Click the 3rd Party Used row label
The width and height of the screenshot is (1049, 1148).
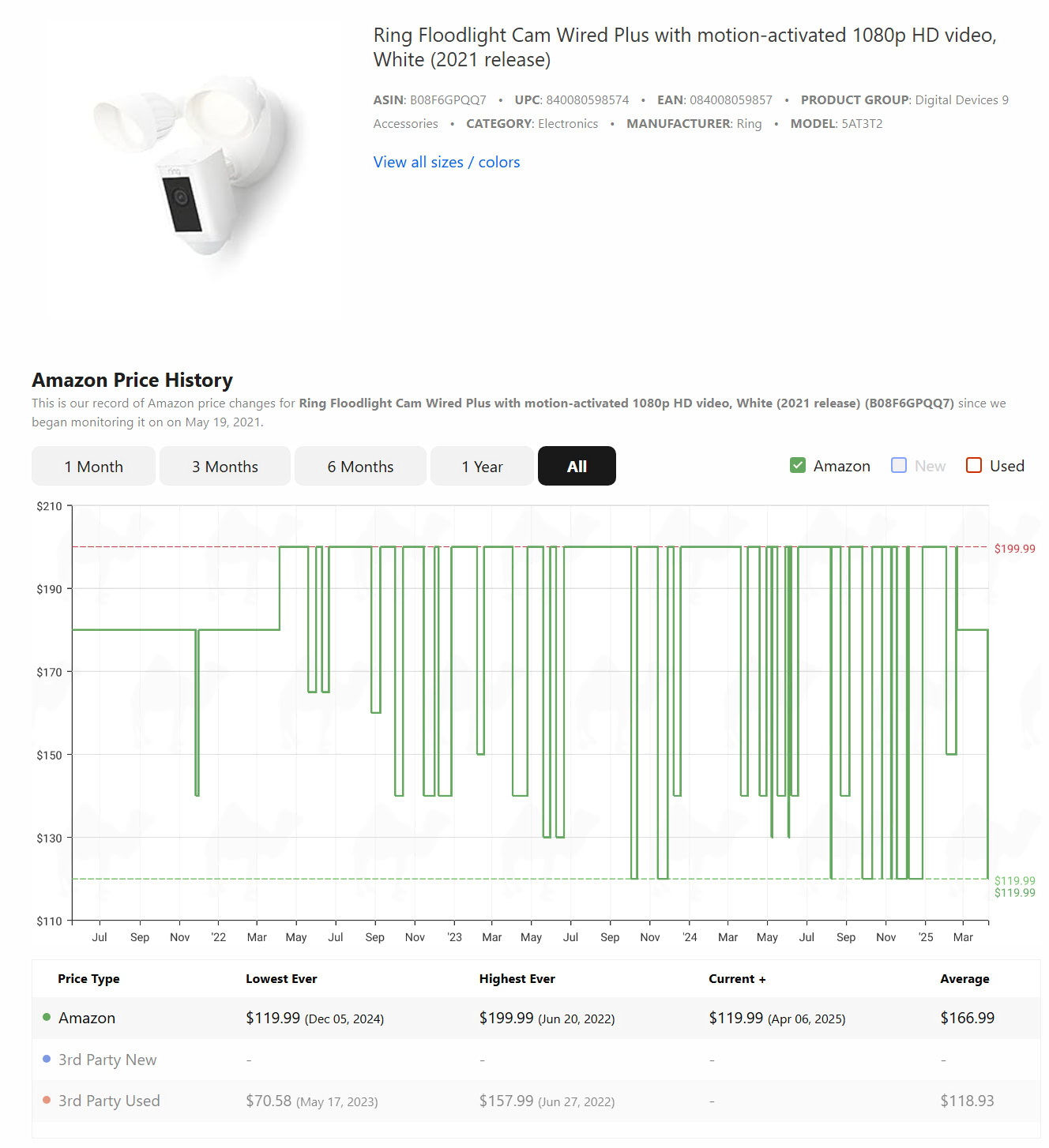[x=109, y=1101]
